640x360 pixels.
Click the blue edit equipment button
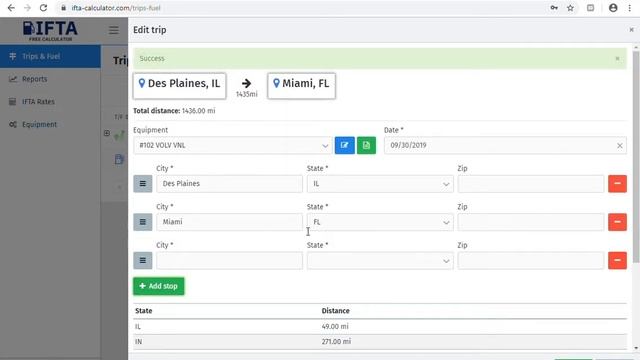pyautogui.click(x=345, y=145)
